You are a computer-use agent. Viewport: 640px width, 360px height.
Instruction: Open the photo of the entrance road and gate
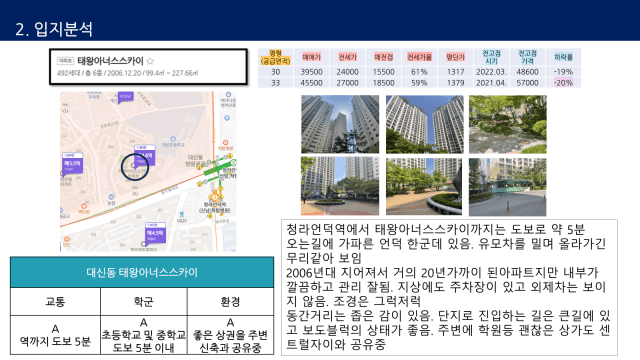507,187
